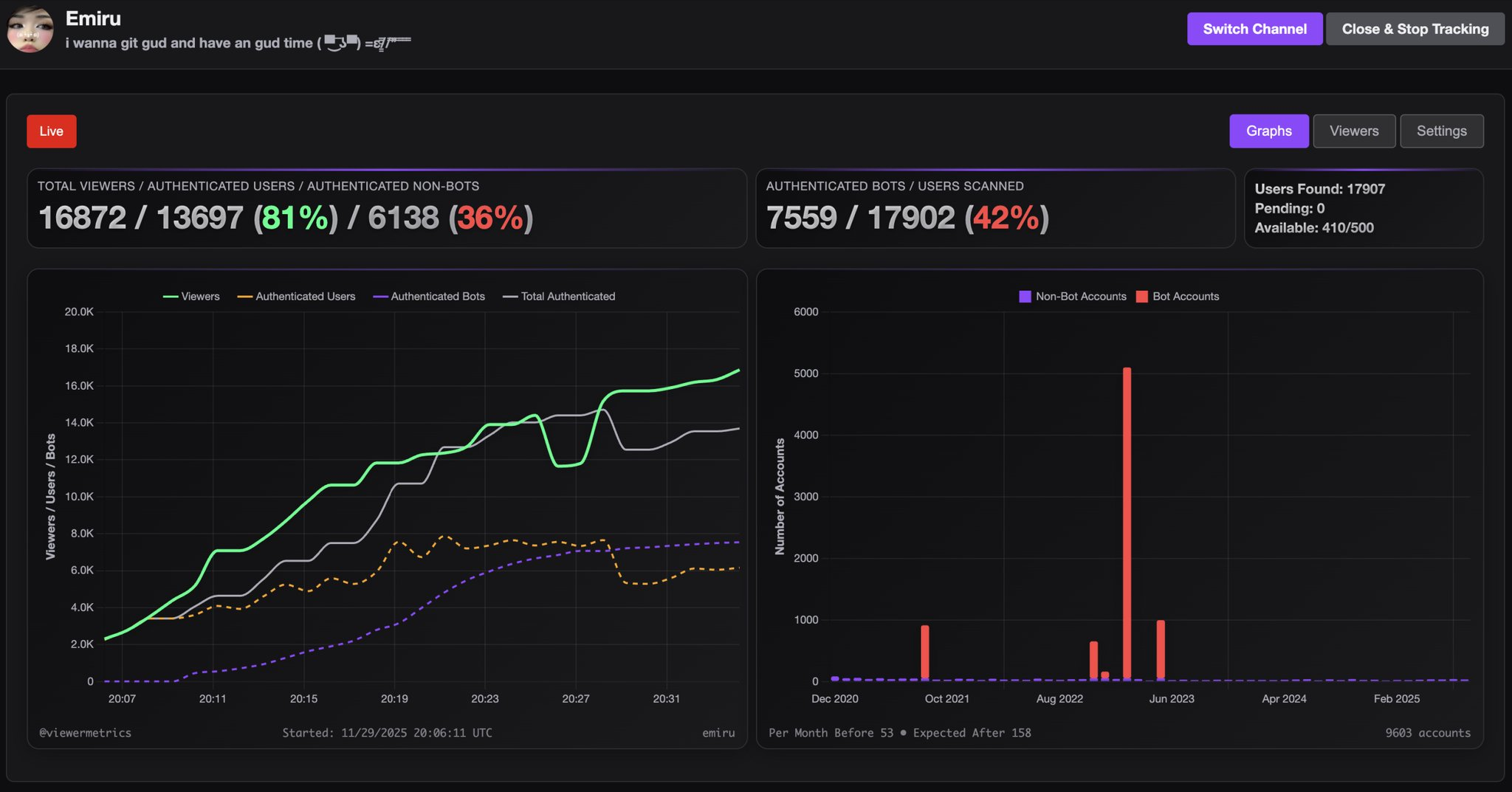This screenshot has height=792, width=1512.
Task: Select the tallest red bot accounts bar
Action: [1127, 523]
